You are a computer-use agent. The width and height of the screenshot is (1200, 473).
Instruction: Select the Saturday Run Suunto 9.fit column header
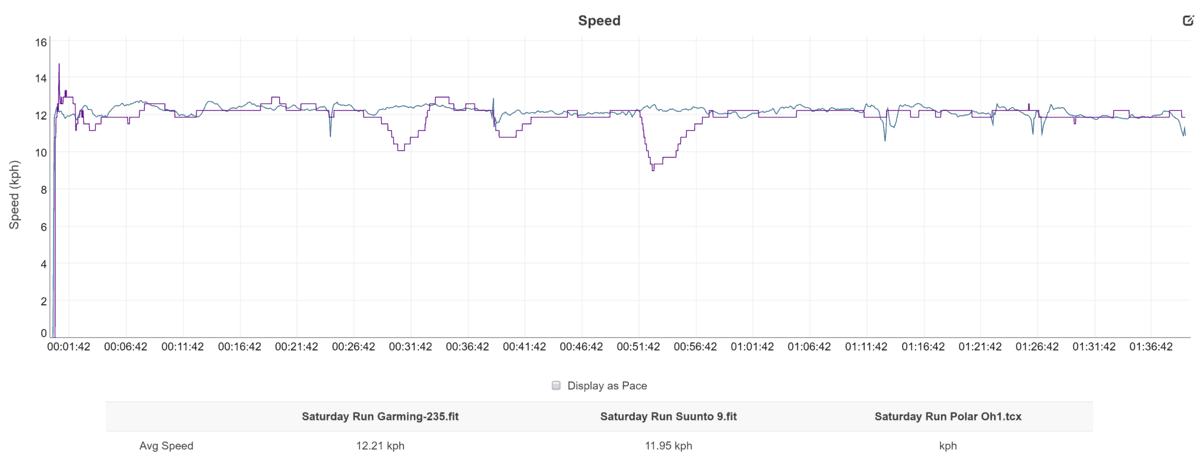click(x=668, y=416)
